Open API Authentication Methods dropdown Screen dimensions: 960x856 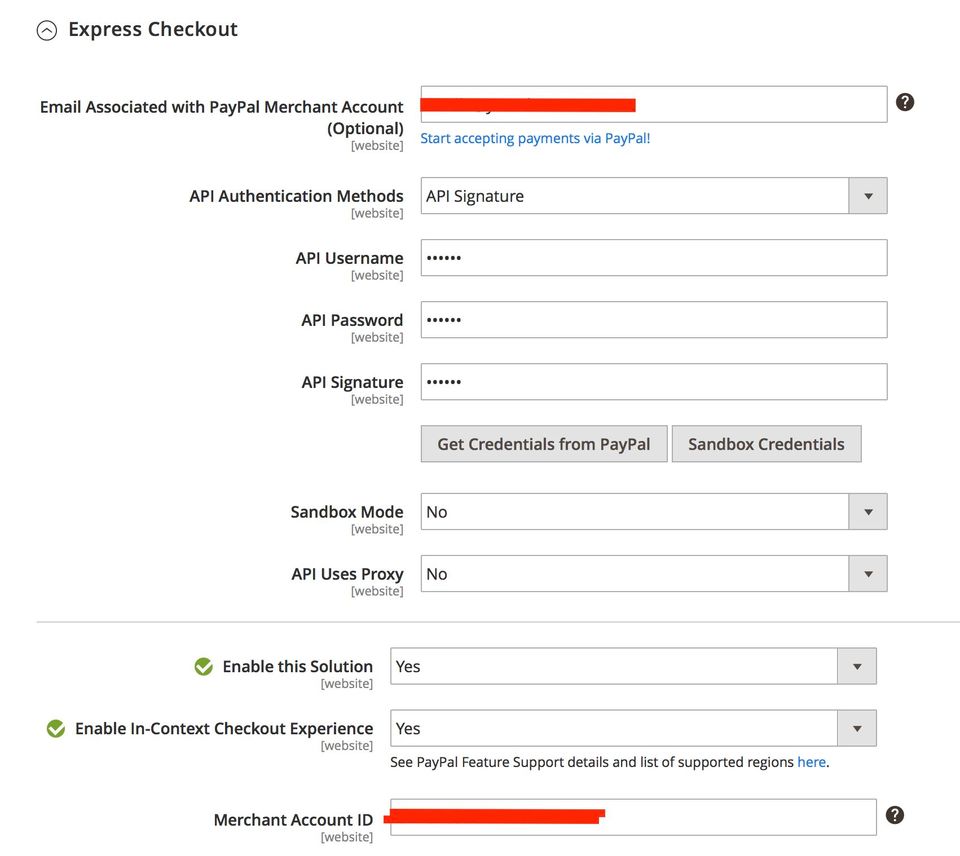pos(654,196)
